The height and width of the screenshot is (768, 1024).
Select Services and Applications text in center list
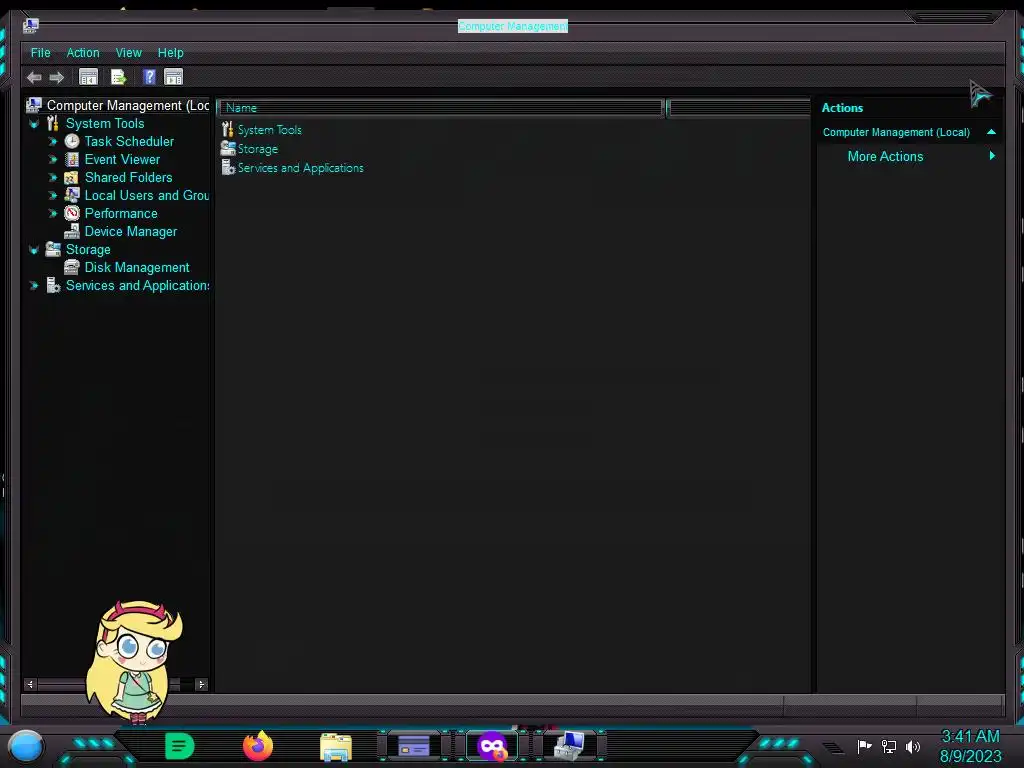click(300, 168)
